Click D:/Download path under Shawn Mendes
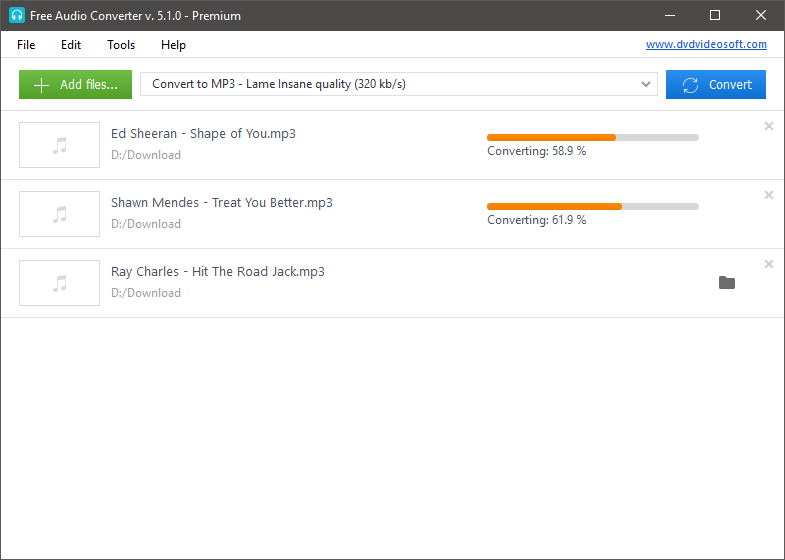785x560 pixels. click(x=146, y=224)
